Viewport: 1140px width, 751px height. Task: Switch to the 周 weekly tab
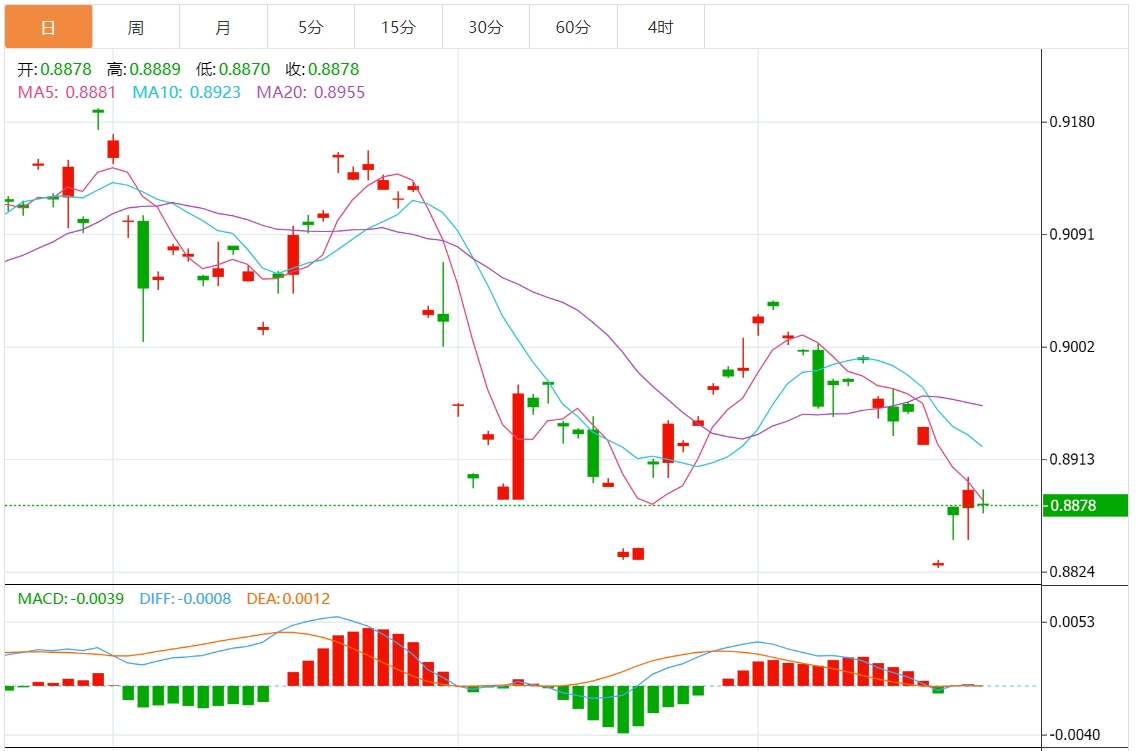(x=136, y=27)
